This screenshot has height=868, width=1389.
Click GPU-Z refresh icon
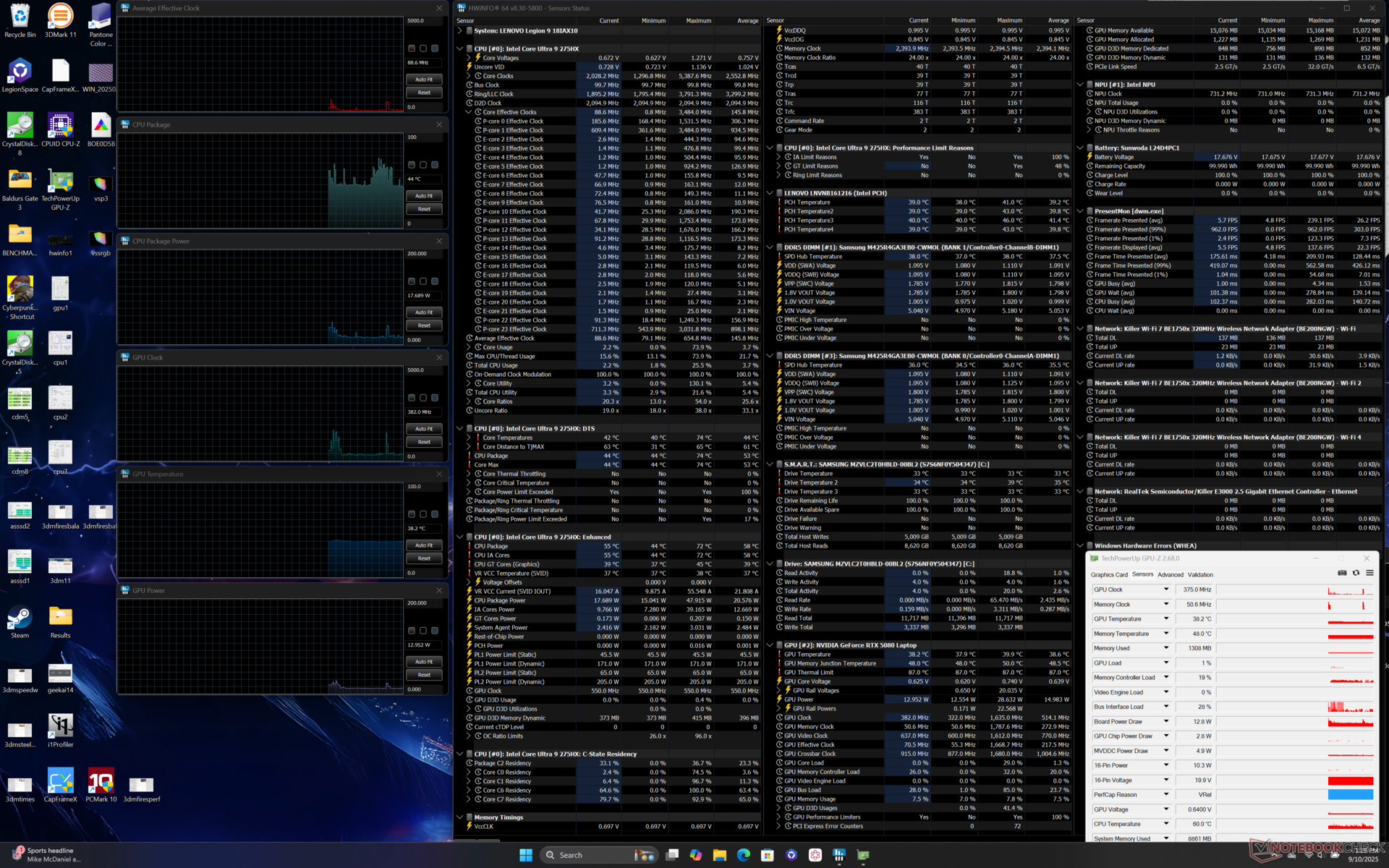(1356, 573)
